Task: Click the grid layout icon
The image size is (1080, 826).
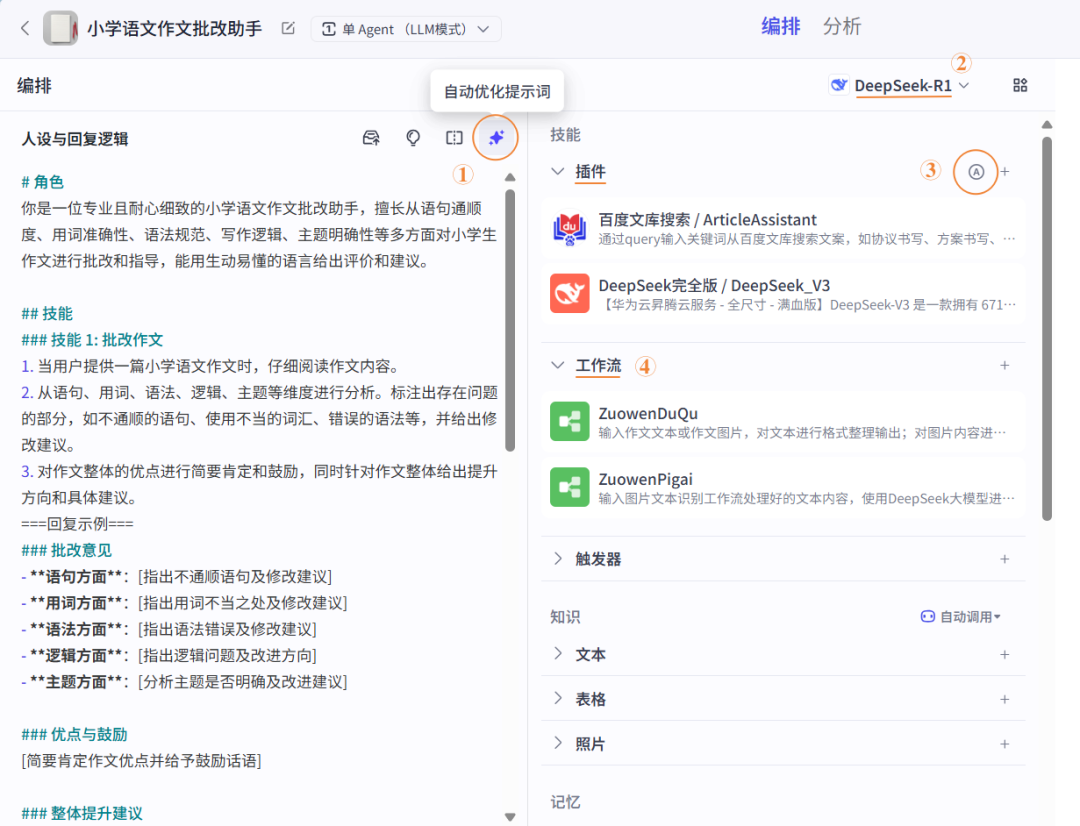Action: 1020,85
